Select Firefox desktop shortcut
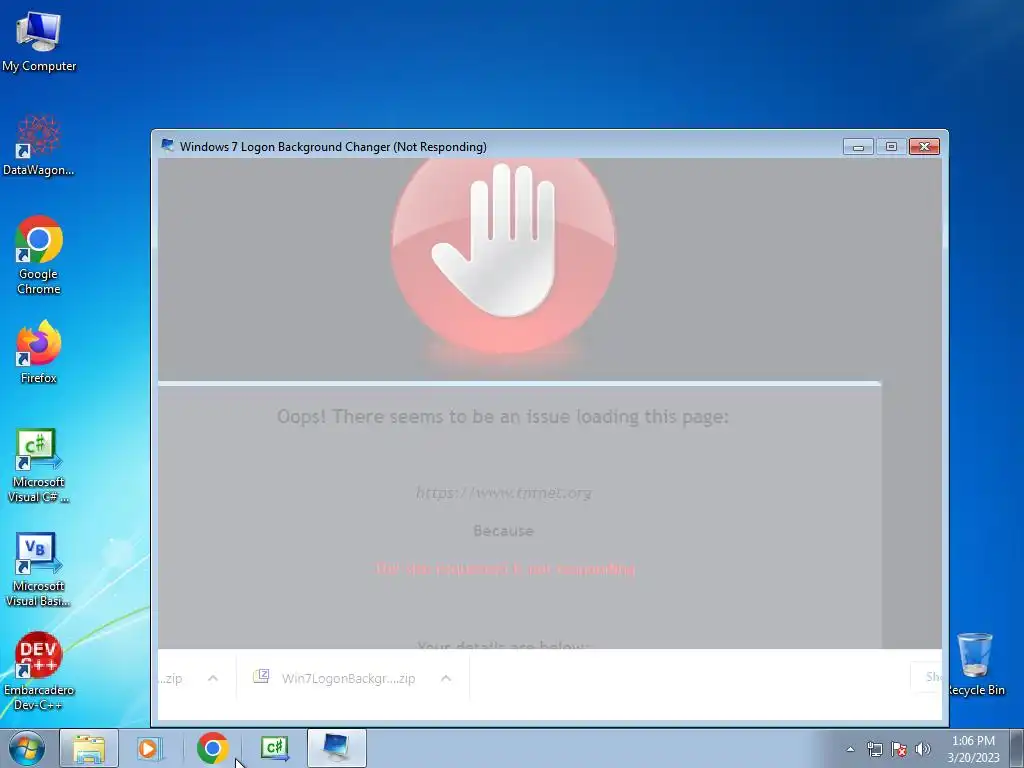The image size is (1024, 768). coord(39,352)
